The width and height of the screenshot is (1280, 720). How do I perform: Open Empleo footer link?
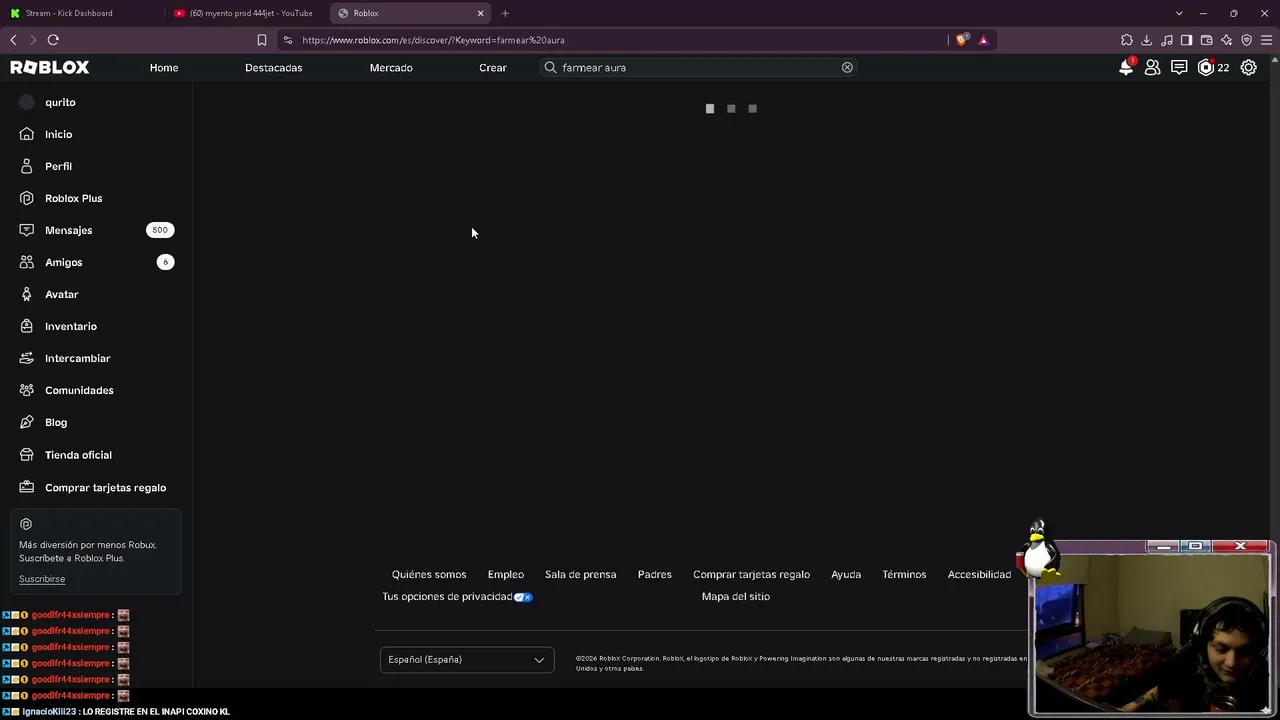tap(506, 575)
